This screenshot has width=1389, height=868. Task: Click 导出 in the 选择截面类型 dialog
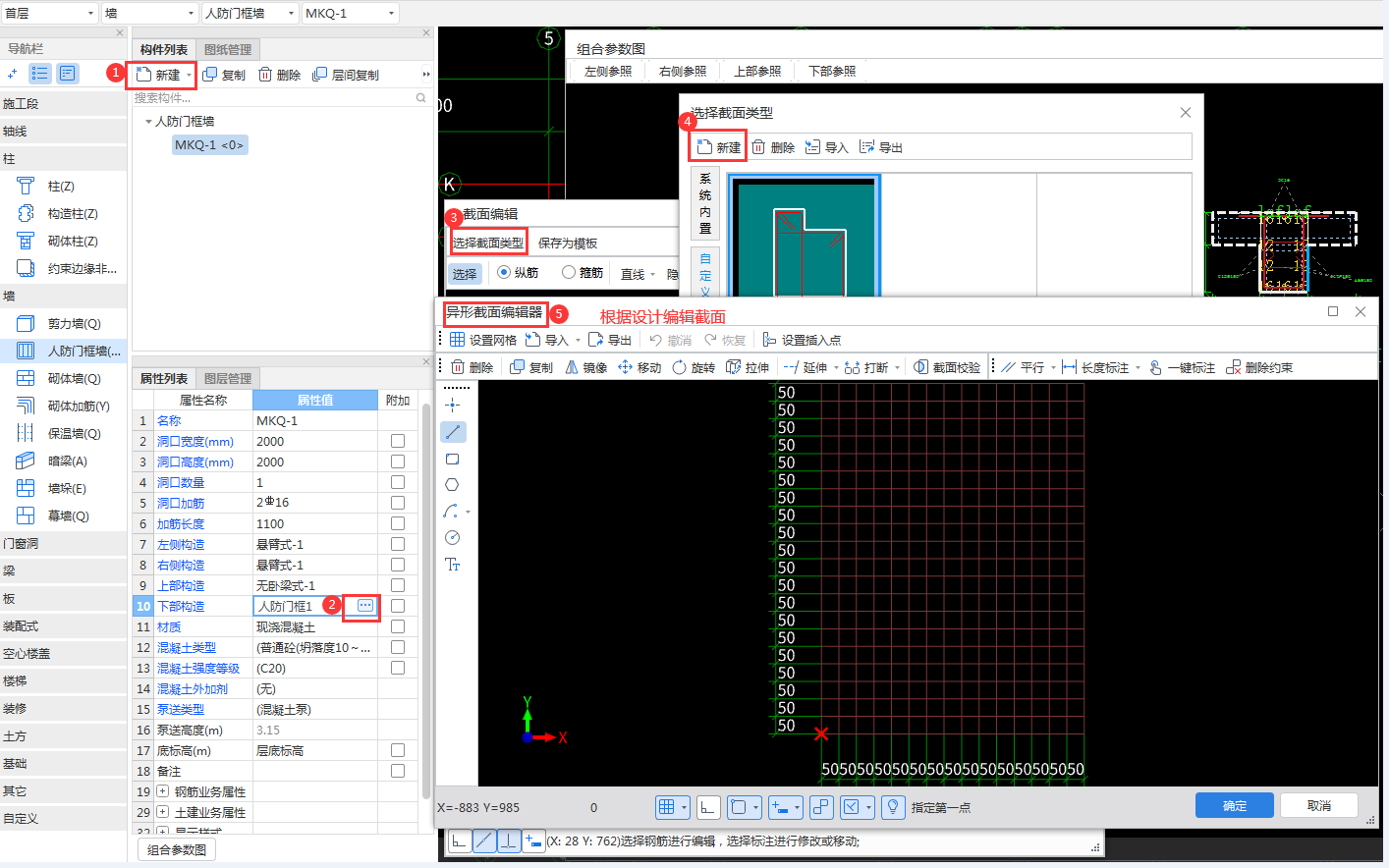click(880, 147)
